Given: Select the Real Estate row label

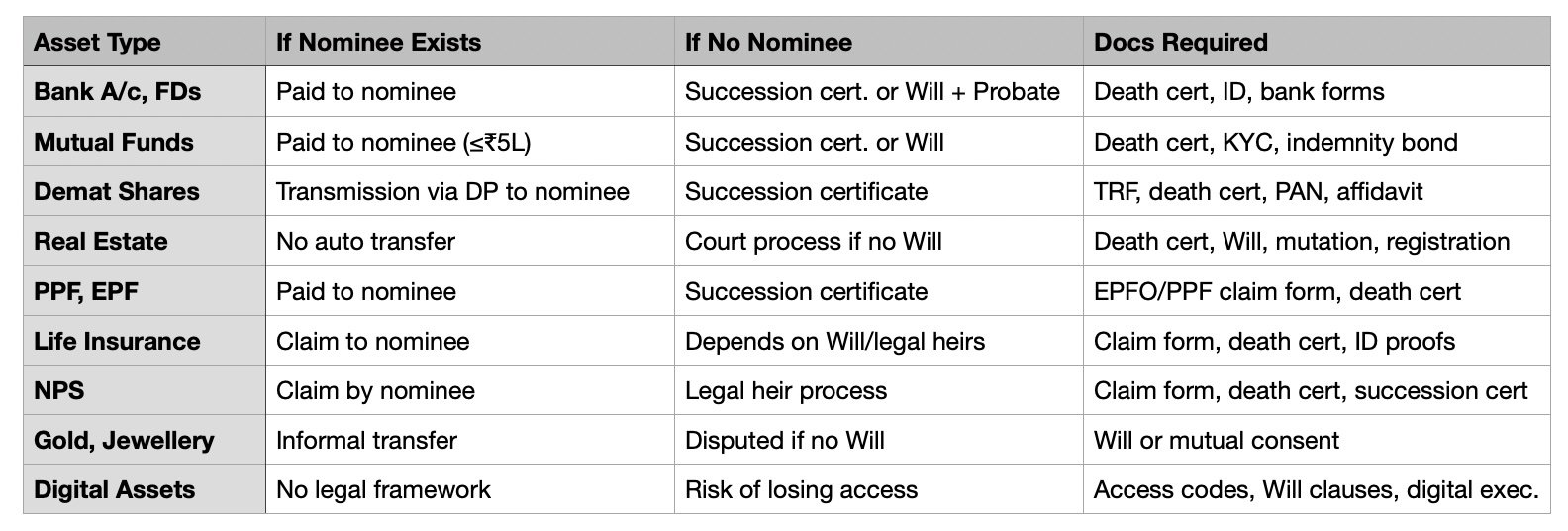Looking at the screenshot, I should click(100, 242).
